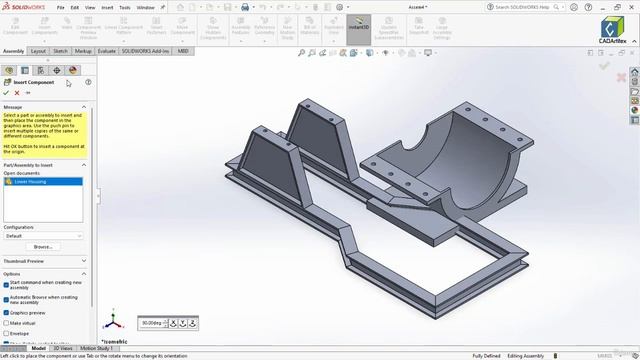Open the View menu
640x360 pixels.
coord(90,7)
